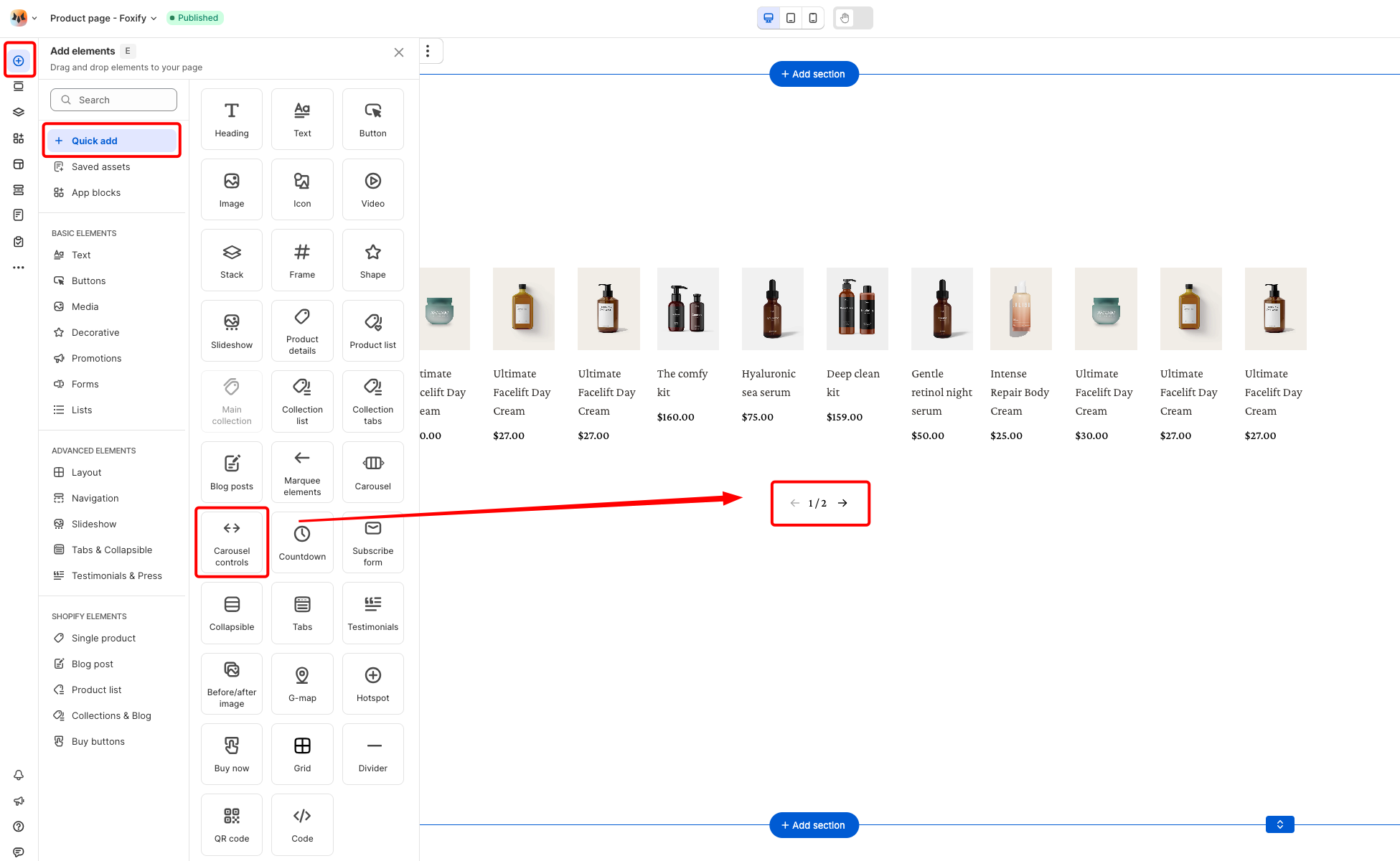This screenshot has width=1400, height=861.
Task: Focus the elements Search field
Action: (x=113, y=100)
